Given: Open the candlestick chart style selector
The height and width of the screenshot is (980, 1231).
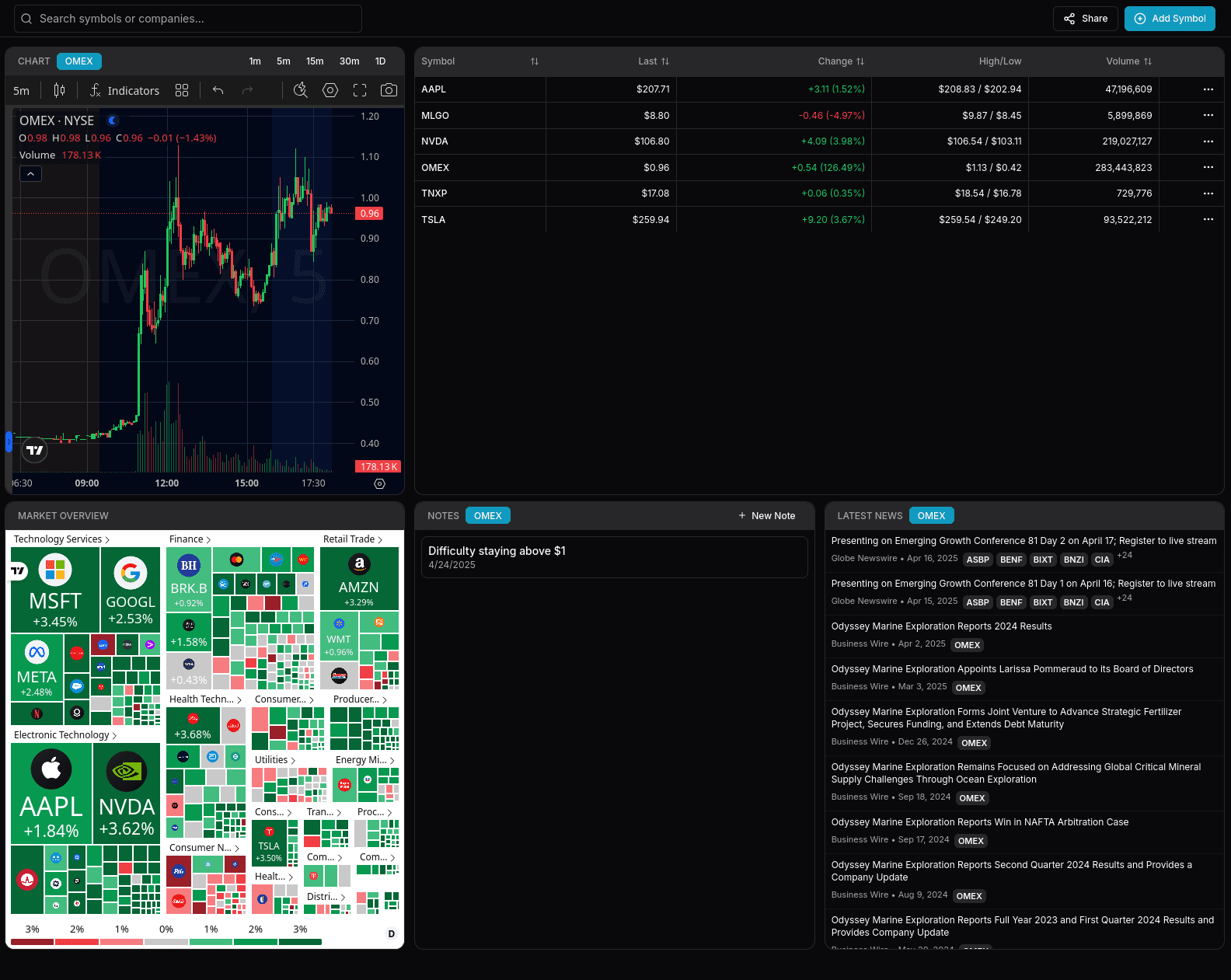Looking at the screenshot, I should point(59,90).
